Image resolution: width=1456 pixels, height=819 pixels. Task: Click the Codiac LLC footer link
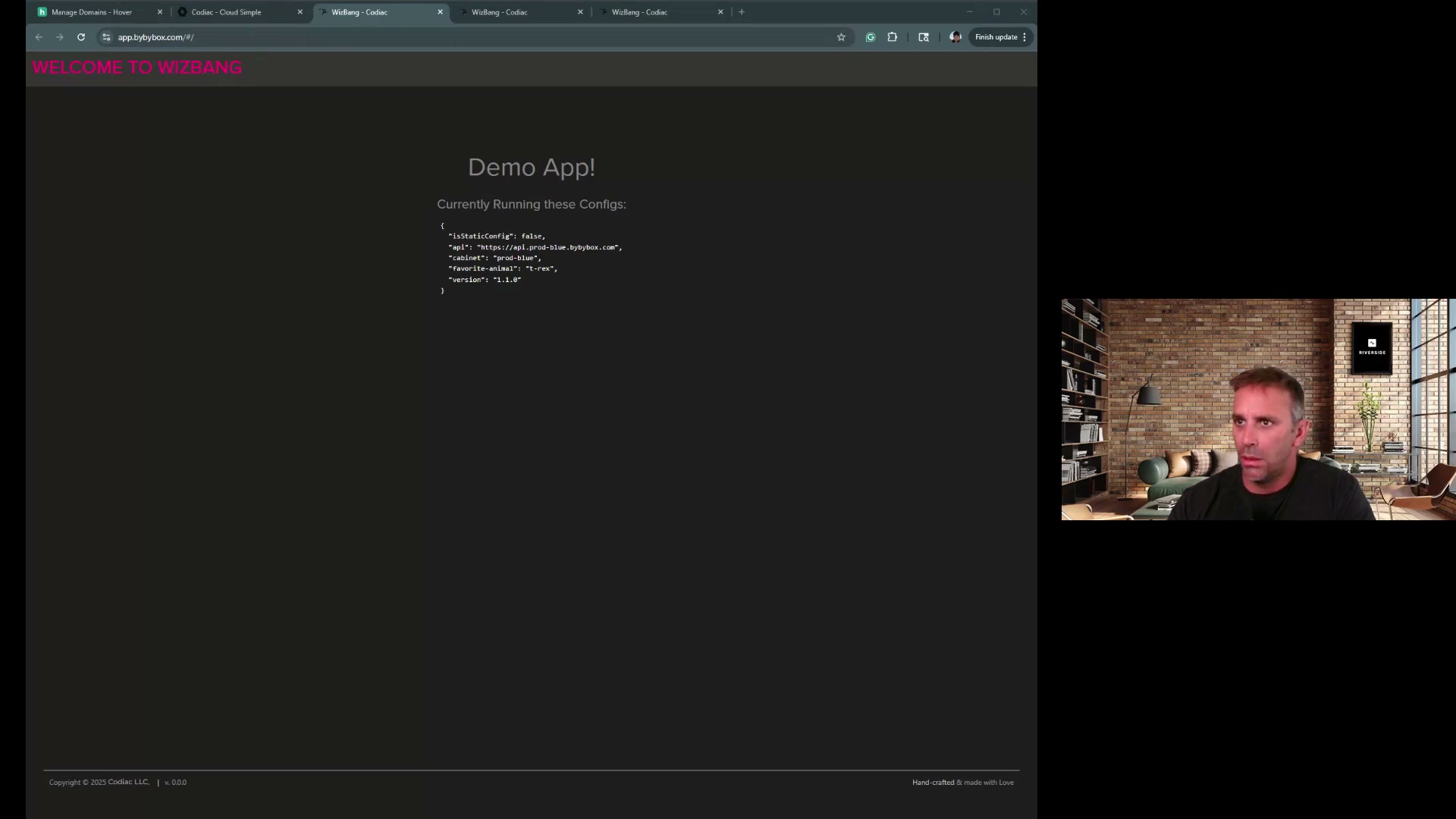[127, 782]
